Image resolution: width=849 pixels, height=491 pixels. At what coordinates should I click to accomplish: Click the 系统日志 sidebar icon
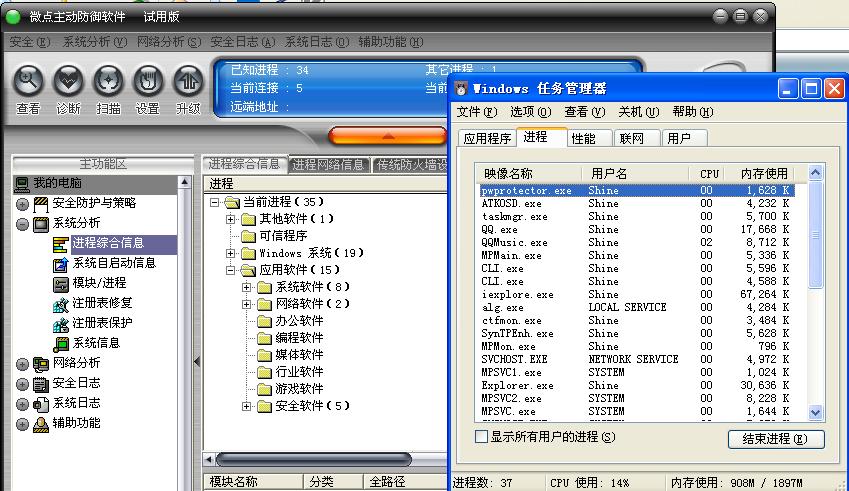(41, 404)
